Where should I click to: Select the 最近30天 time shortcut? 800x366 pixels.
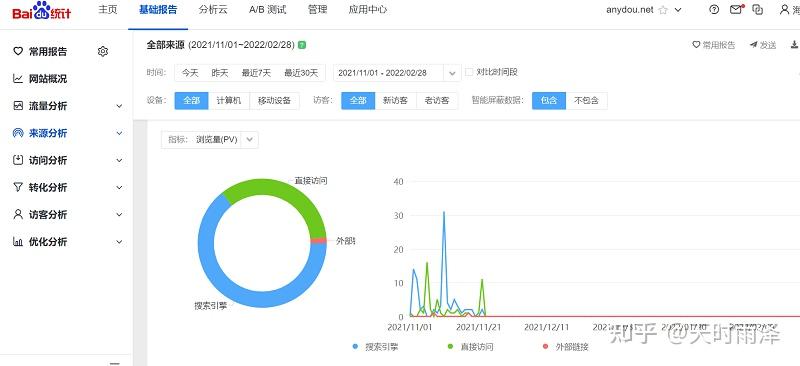(x=301, y=73)
